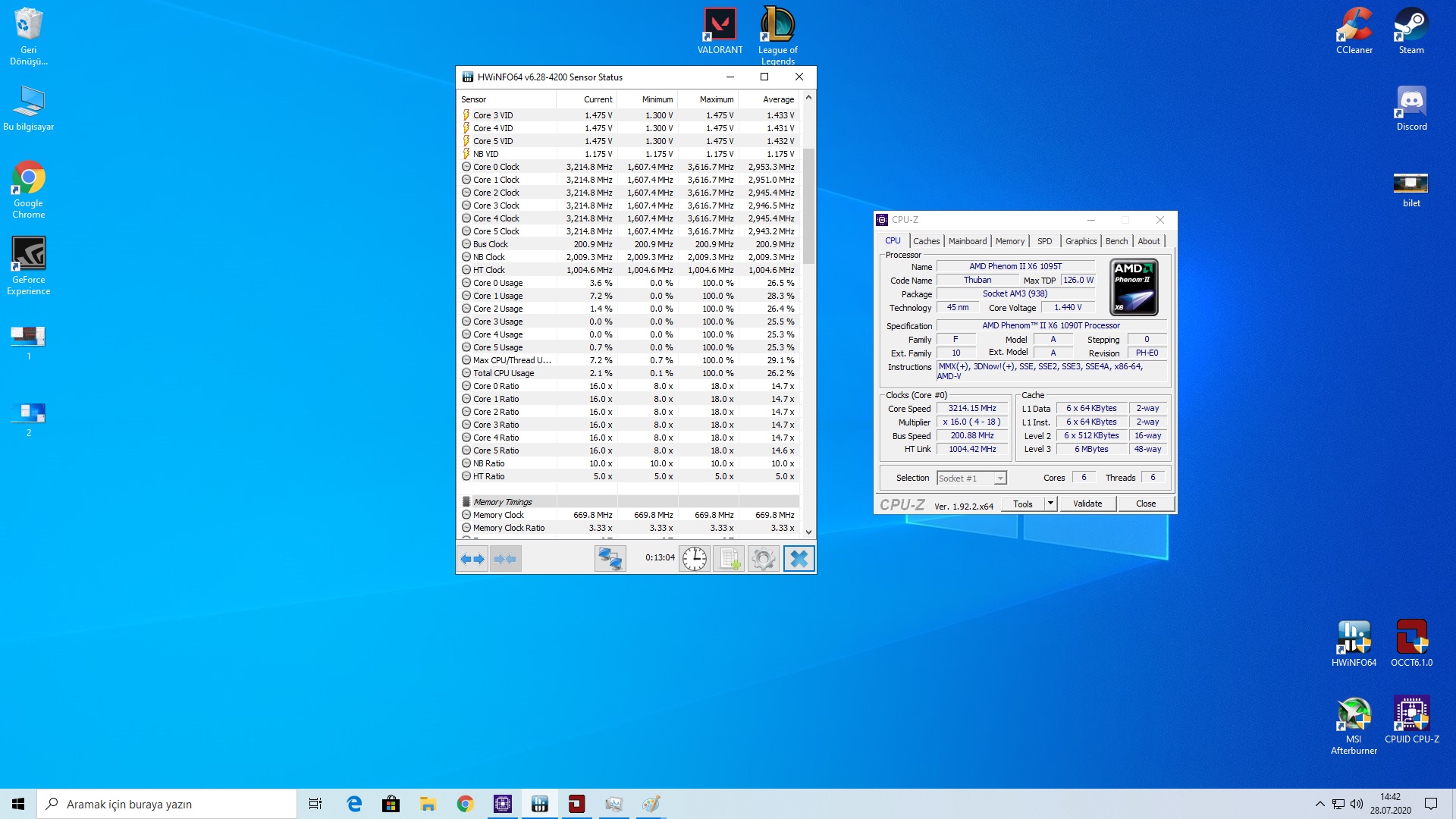Image resolution: width=1456 pixels, height=819 pixels.
Task: Click the Windows search box
Action: [167, 804]
